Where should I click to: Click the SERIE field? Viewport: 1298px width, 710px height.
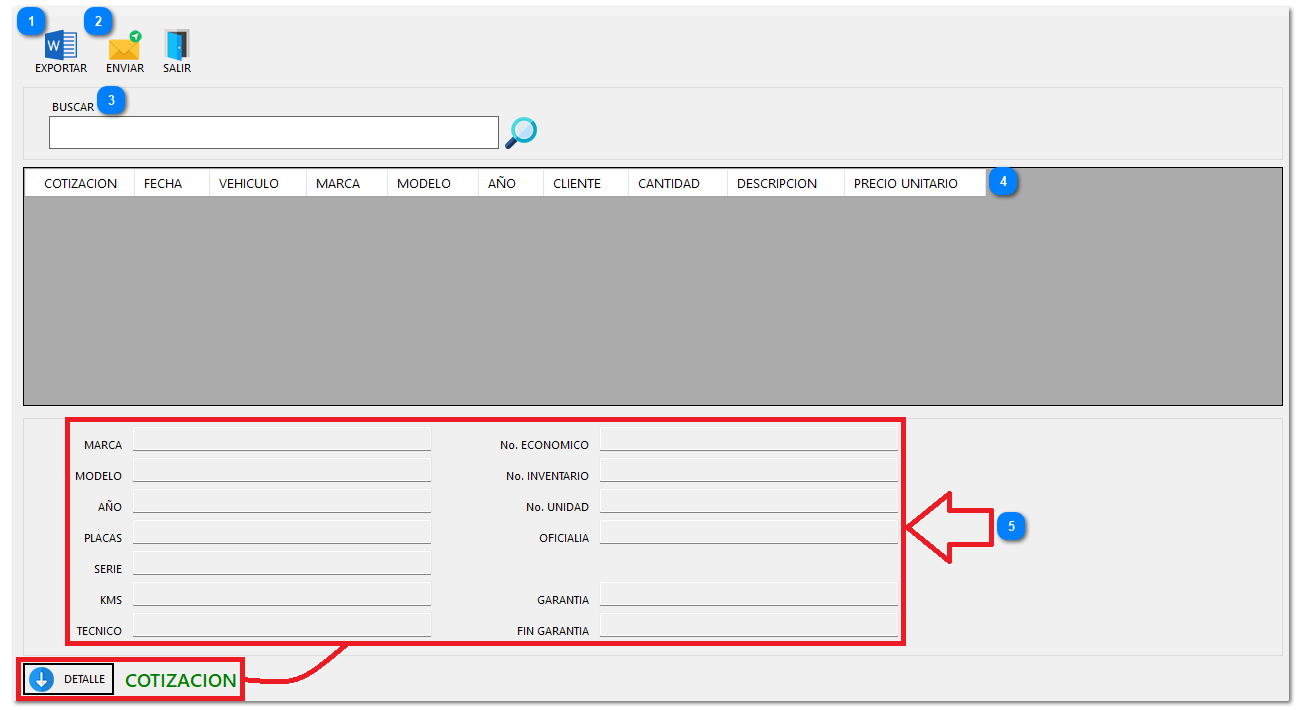282,563
